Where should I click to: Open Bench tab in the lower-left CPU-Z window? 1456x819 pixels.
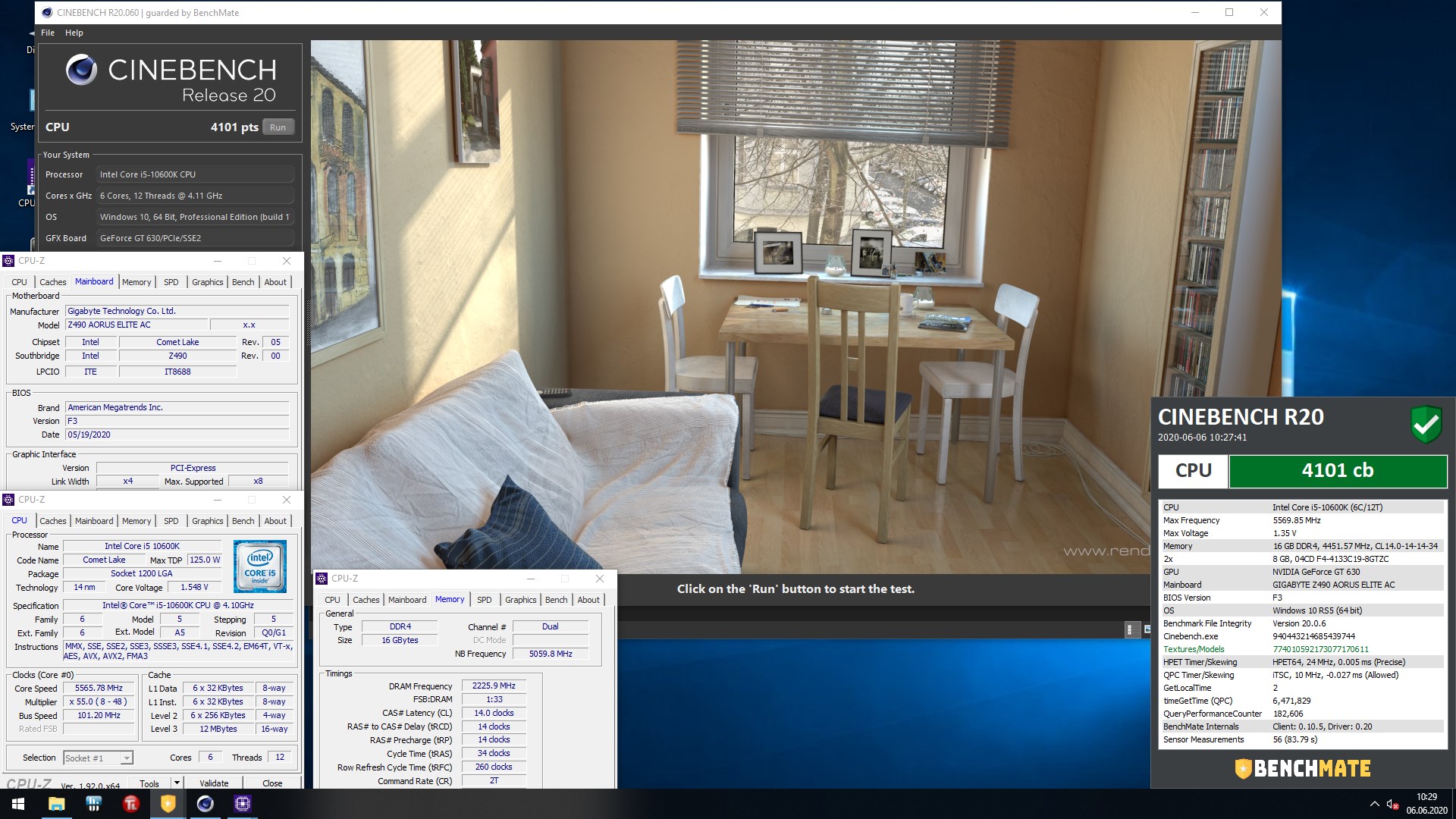pyautogui.click(x=243, y=521)
